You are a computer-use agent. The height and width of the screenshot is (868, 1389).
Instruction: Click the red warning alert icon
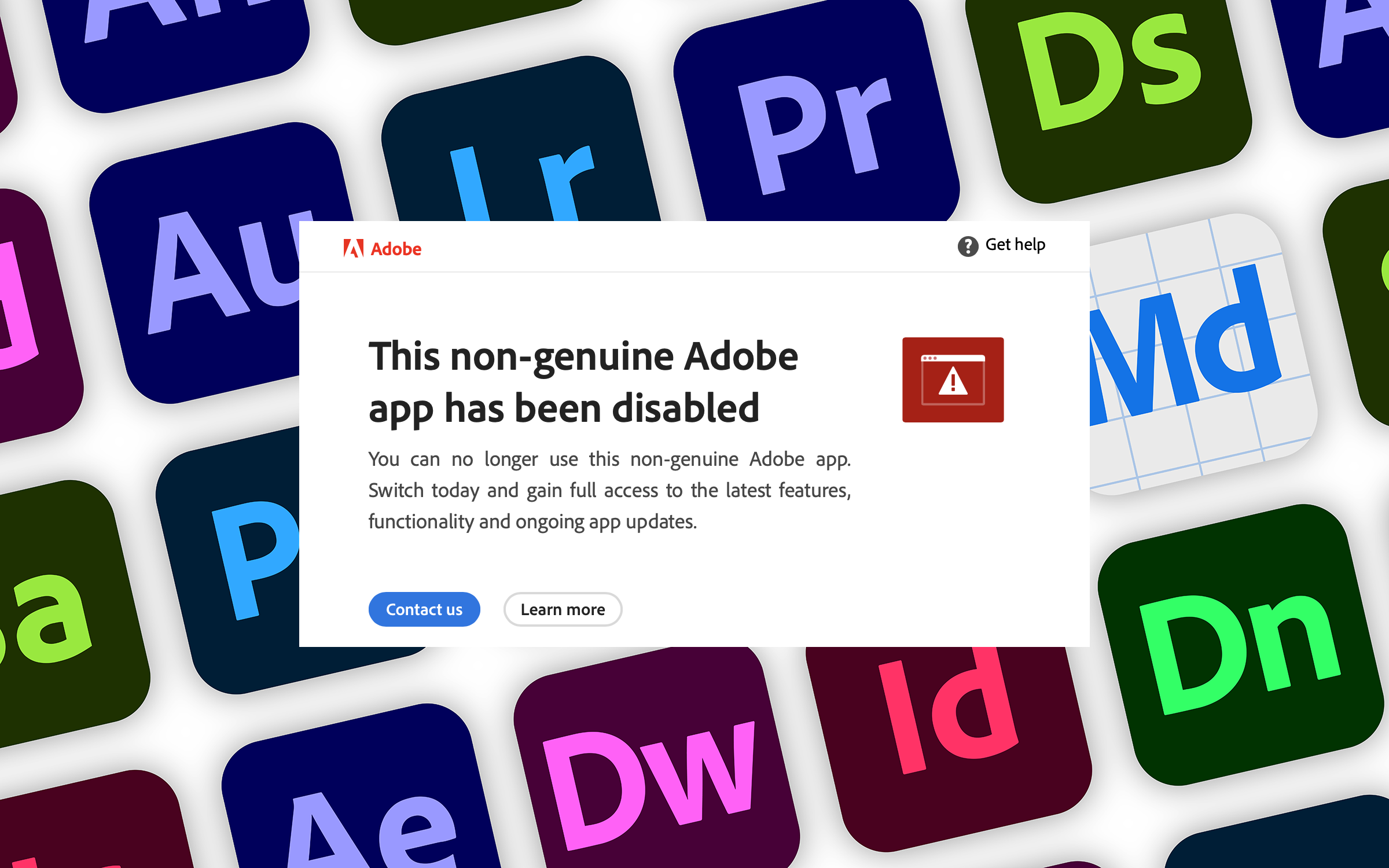pyautogui.click(x=952, y=379)
